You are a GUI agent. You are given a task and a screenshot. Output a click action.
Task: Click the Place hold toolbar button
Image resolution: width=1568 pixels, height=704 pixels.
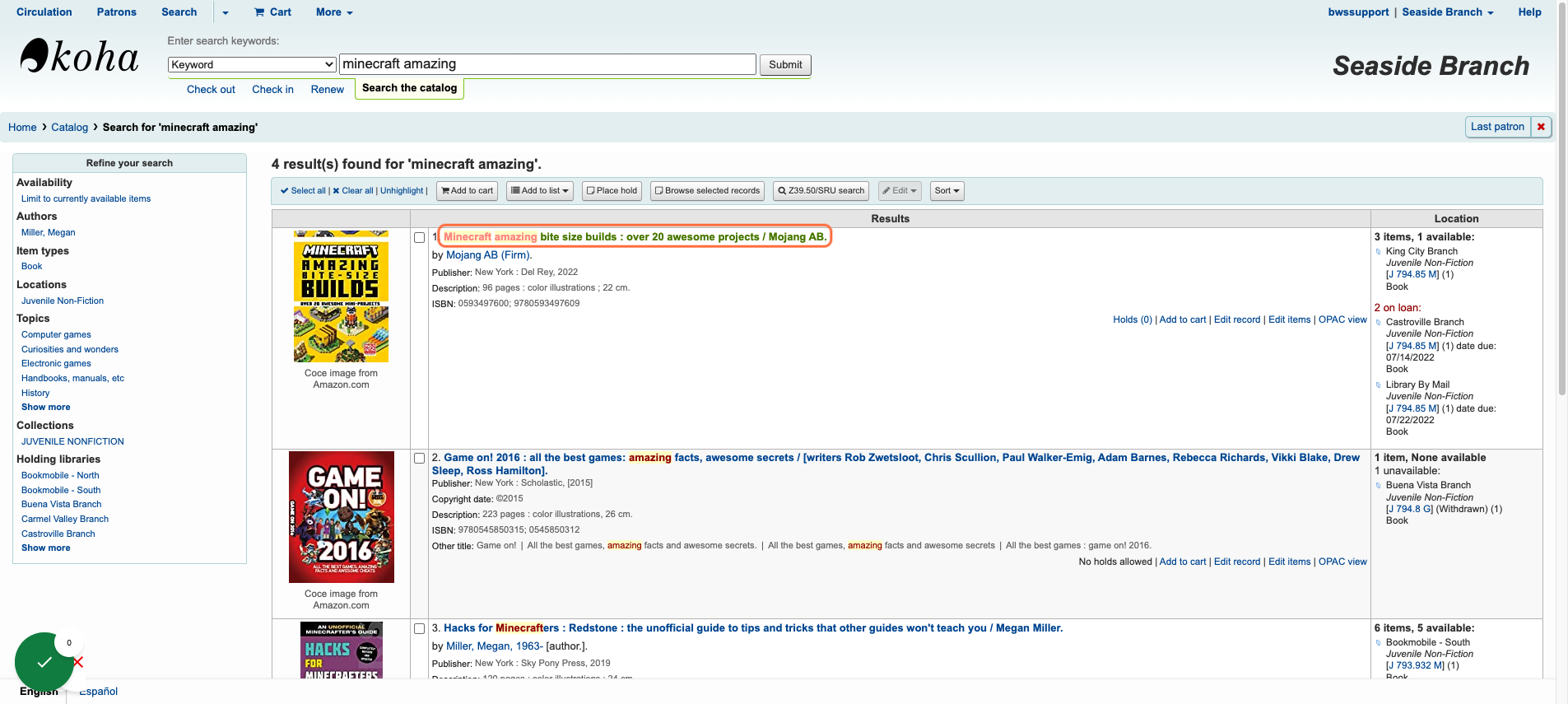pyautogui.click(x=612, y=191)
